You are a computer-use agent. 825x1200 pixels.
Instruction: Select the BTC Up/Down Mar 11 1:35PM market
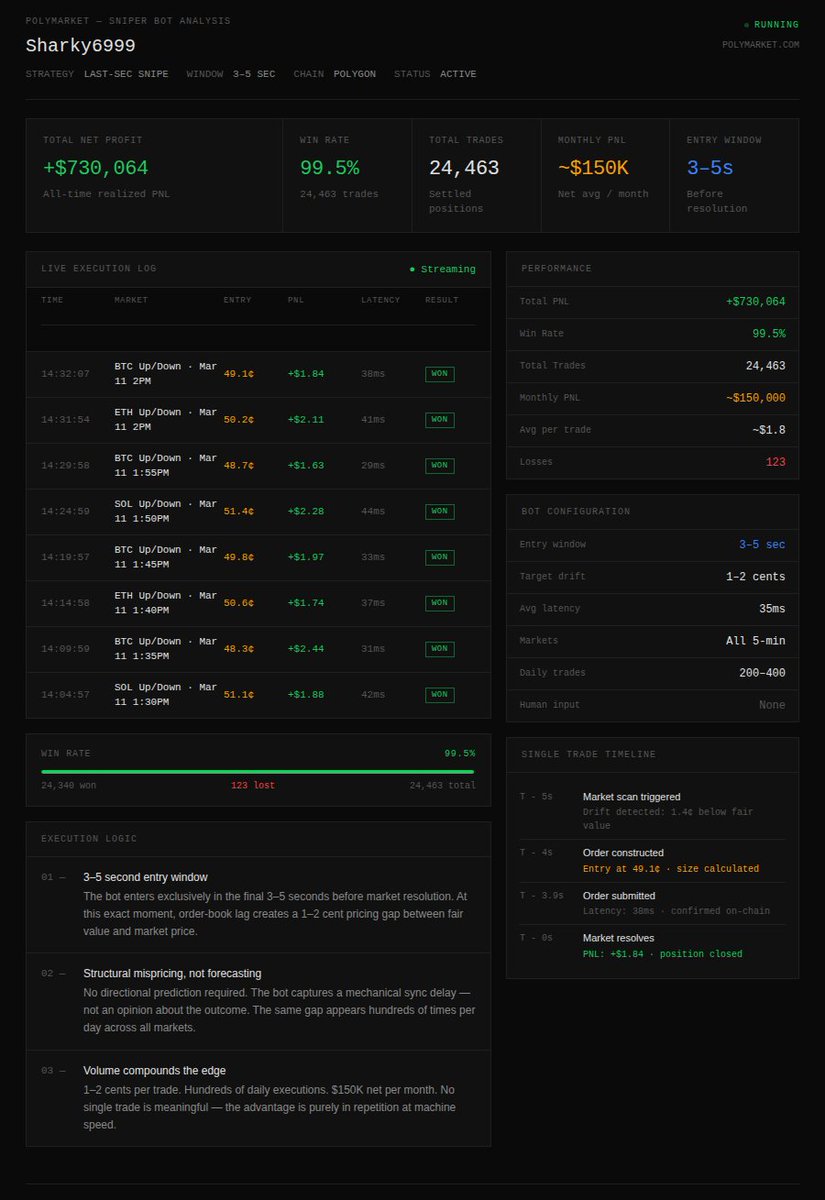tap(165, 649)
